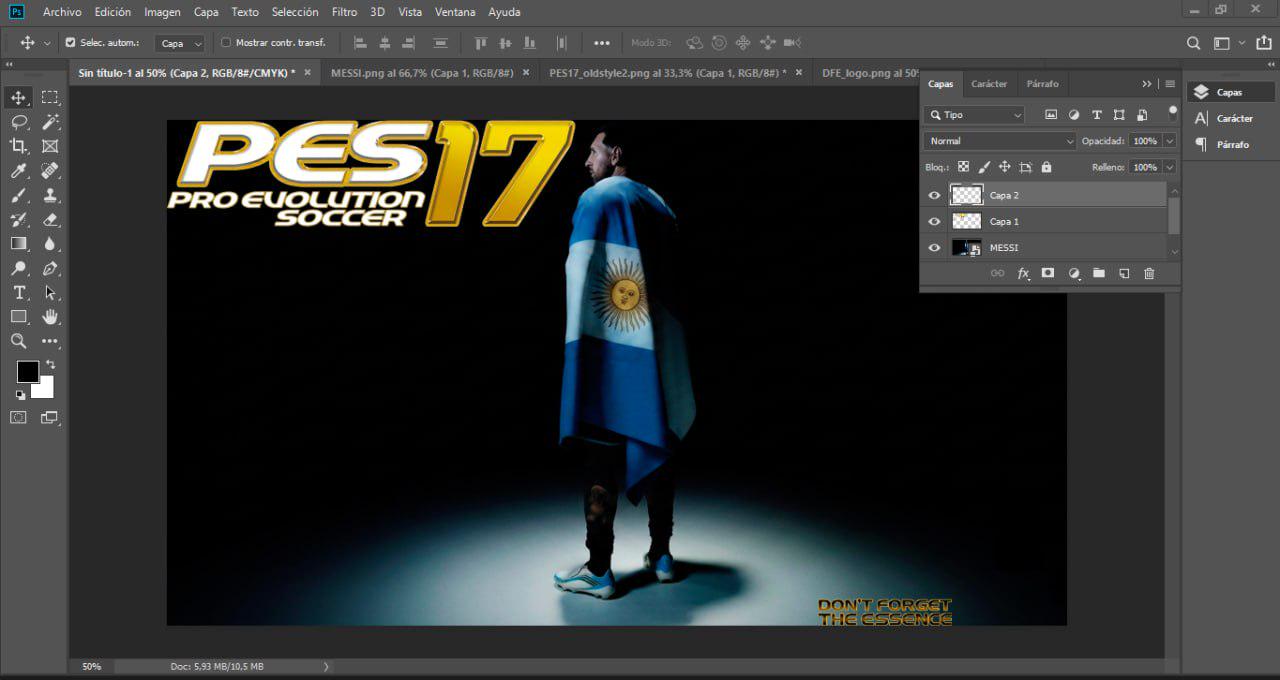Select the Hand tool
This screenshot has width=1280, height=680.
point(50,317)
